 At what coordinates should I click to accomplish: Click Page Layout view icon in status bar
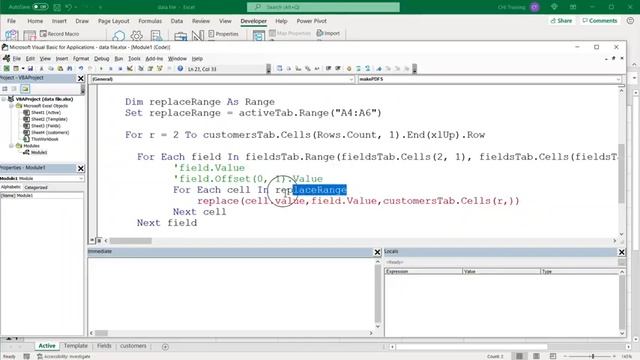point(536,356)
